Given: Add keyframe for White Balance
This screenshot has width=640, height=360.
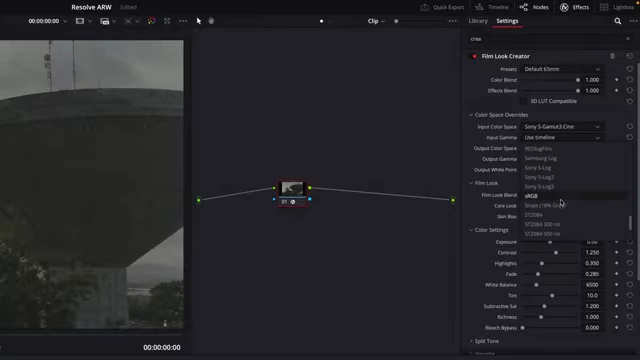Looking at the screenshot, I should pyautogui.click(x=616, y=284).
